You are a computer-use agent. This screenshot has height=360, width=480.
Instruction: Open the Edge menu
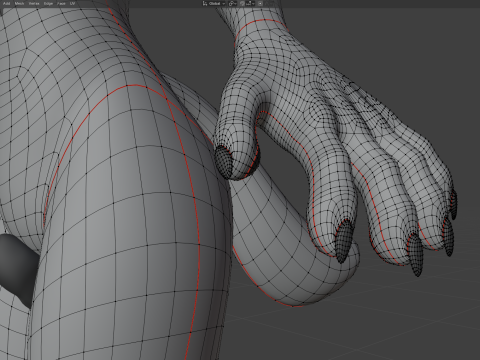(x=48, y=3)
